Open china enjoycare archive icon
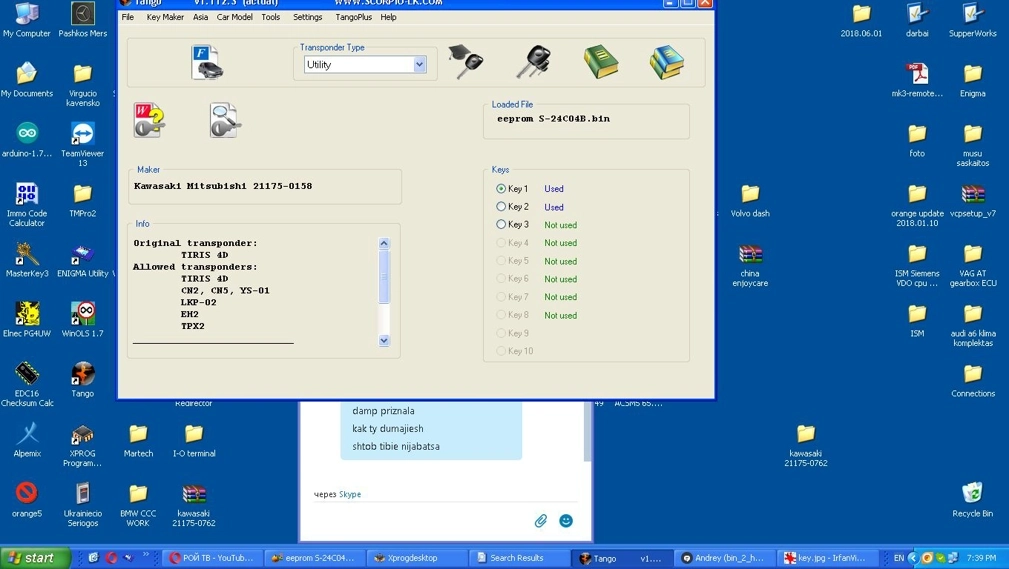Viewport: 1009px width, 569px height. coord(750,265)
